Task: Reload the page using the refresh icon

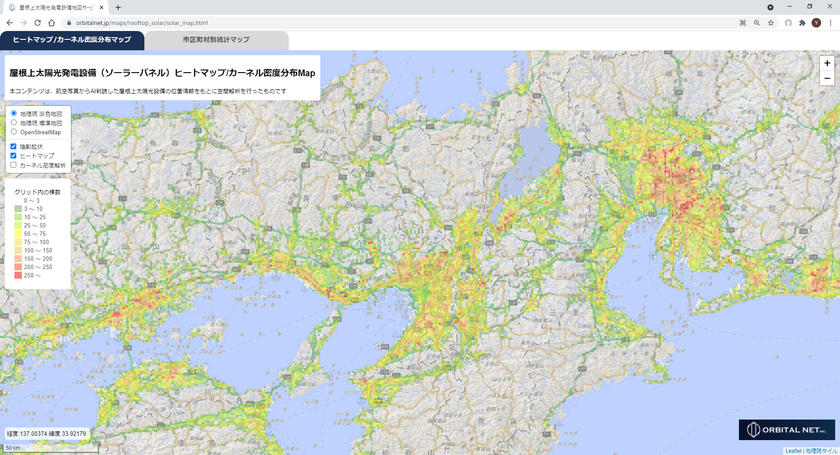Action: (x=37, y=22)
